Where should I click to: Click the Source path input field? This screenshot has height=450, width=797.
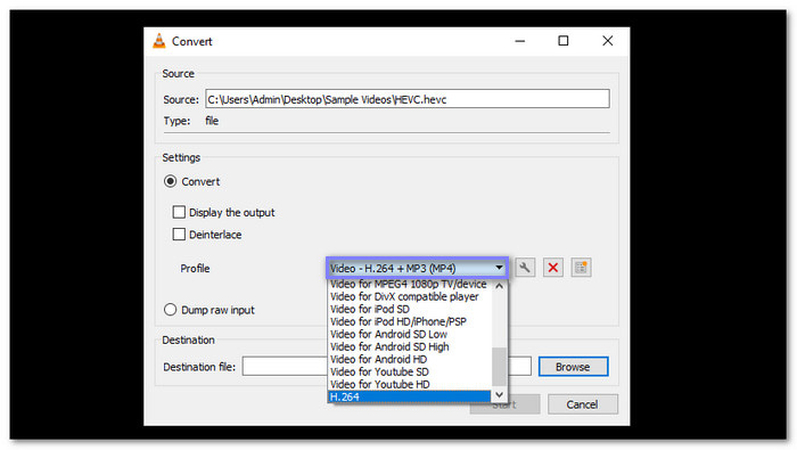pos(407,99)
